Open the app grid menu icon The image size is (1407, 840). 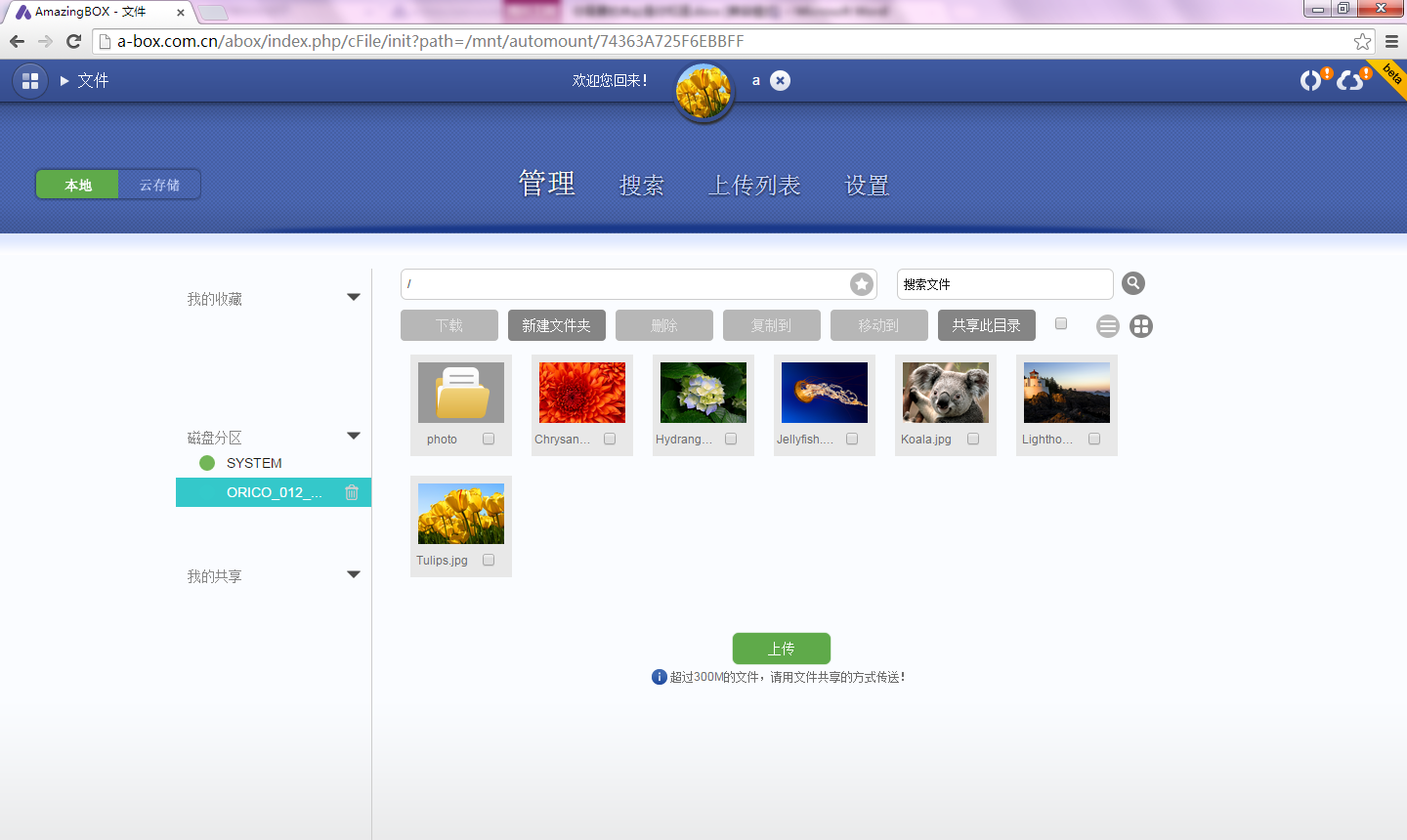(30, 81)
